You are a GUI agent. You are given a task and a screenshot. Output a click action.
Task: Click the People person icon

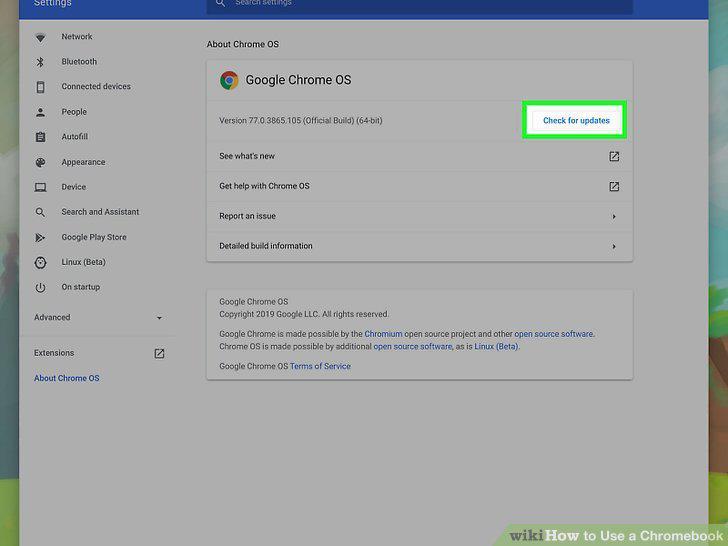coord(40,112)
